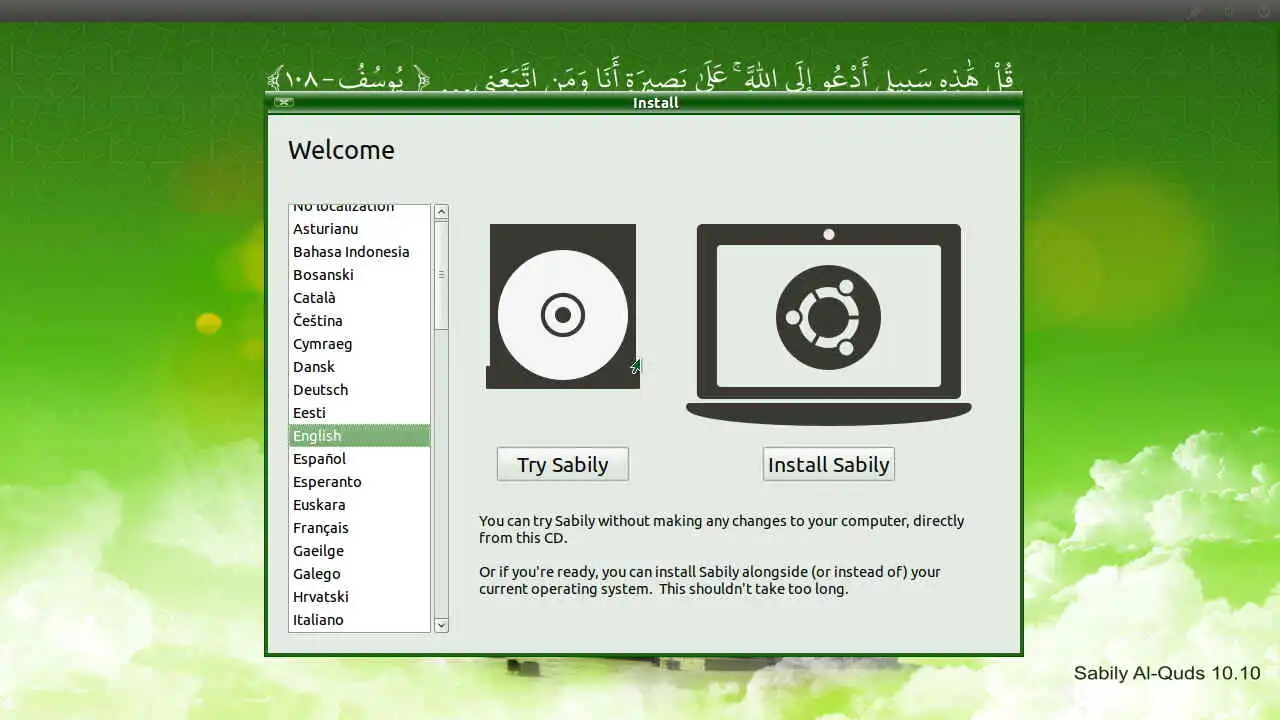1280x720 pixels.
Task: Click the language list scroll down arrow
Action: tap(441, 625)
